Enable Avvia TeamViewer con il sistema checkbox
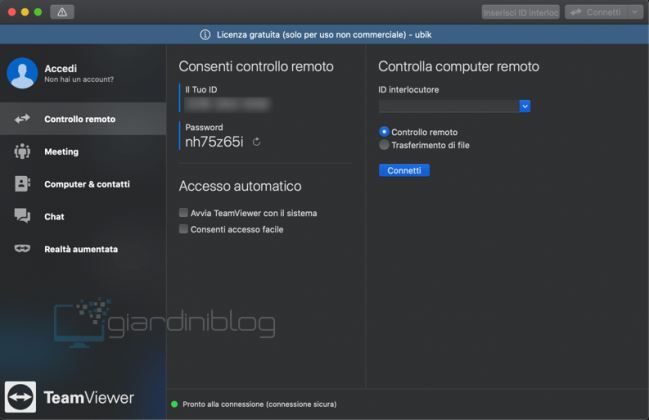649x420 pixels. [183, 213]
